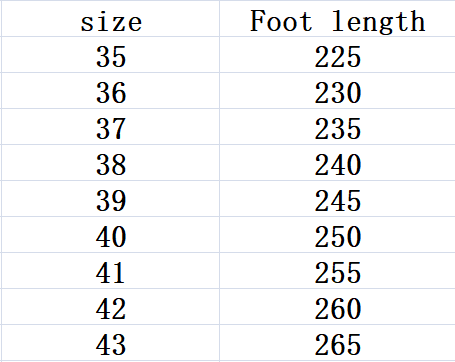Select the foot length 250 cell
The height and width of the screenshot is (362, 455).
point(337,235)
